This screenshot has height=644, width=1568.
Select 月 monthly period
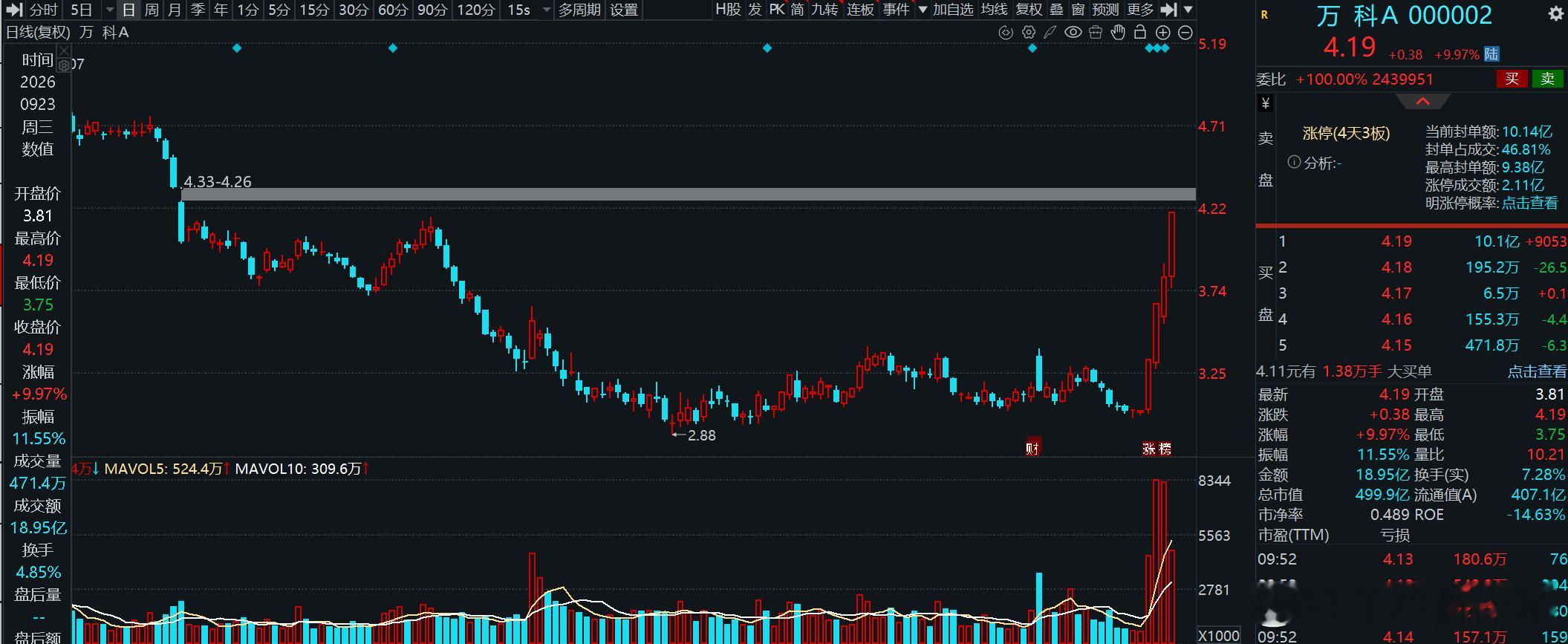point(175,10)
